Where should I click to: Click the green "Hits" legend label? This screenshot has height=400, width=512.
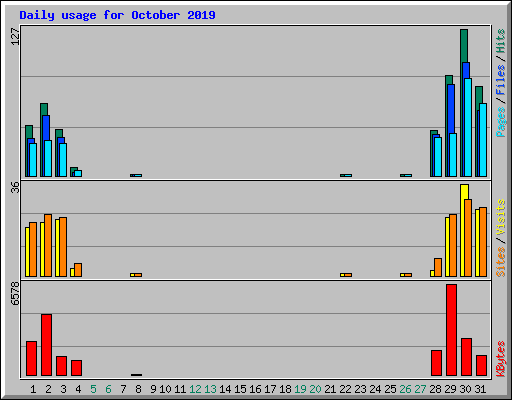[x=501, y=41]
